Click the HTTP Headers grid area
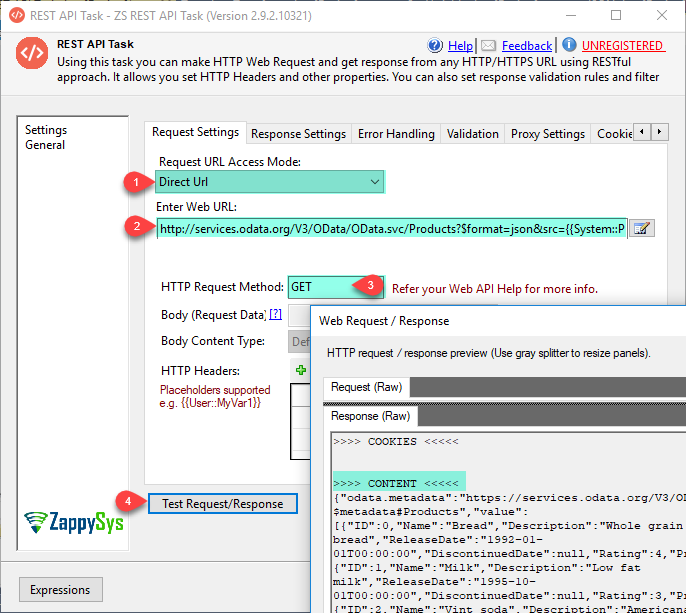This screenshot has width=686, height=613. [x=301, y=421]
